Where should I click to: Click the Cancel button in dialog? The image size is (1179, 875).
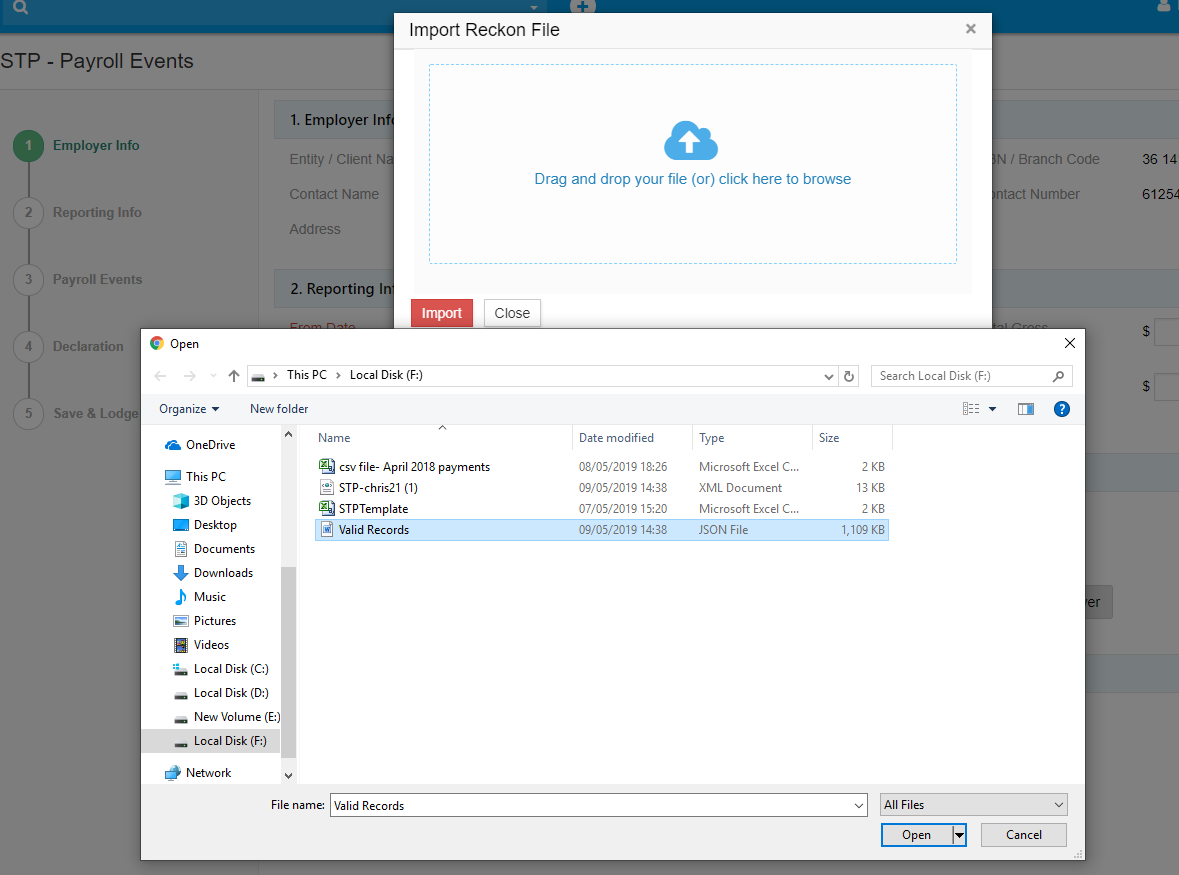pyautogui.click(x=1023, y=835)
